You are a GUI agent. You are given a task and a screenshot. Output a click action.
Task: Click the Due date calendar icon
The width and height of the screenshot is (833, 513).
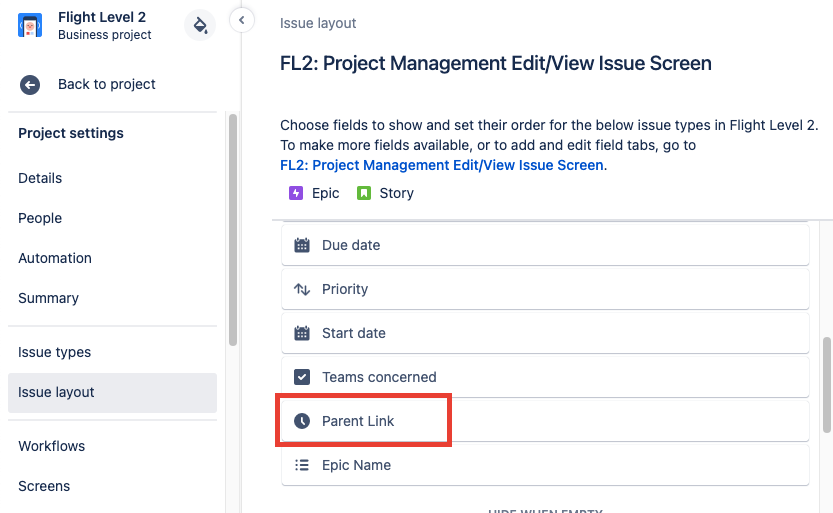[302, 245]
